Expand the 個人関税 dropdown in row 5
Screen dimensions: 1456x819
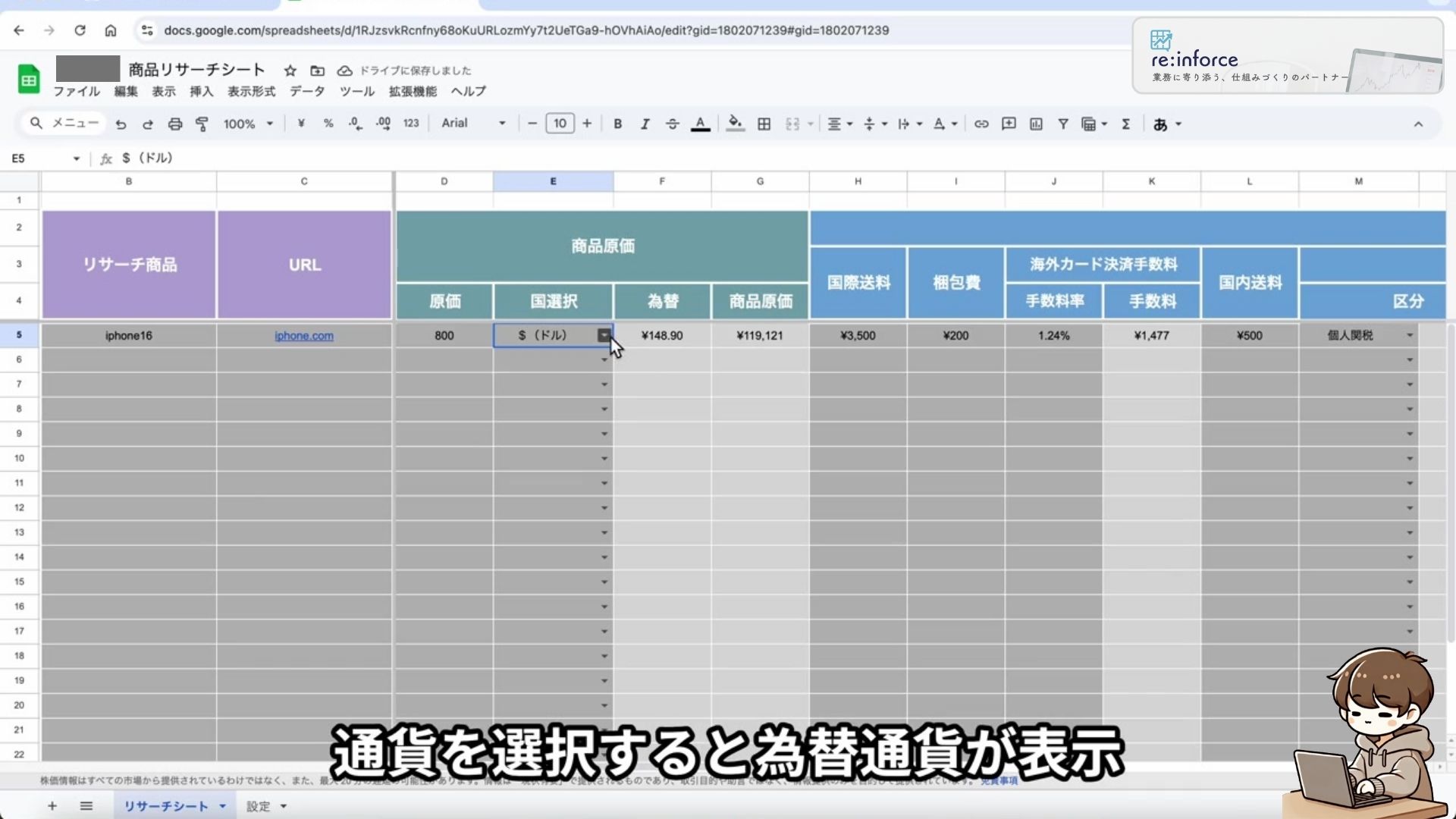click(x=1410, y=335)
